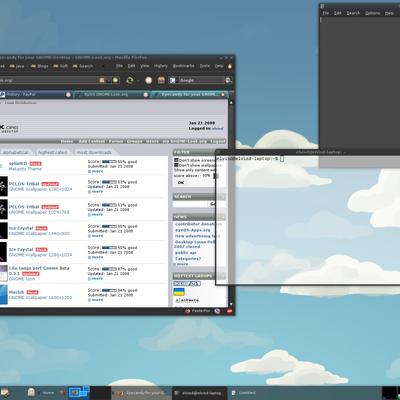Image resolution: width=400 pixels, height=400 pixels.
Task: Click the Eyecandy Firefox taskbar entry
Action: coord(141,393)
